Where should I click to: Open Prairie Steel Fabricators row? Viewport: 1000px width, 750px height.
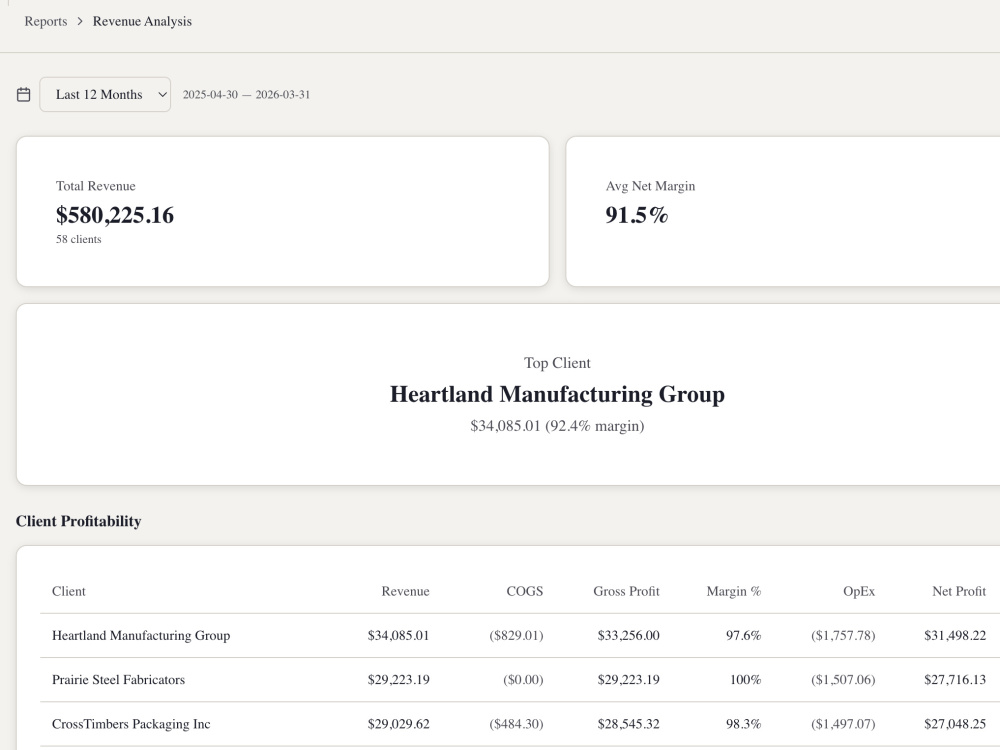(x=520, y=680)
